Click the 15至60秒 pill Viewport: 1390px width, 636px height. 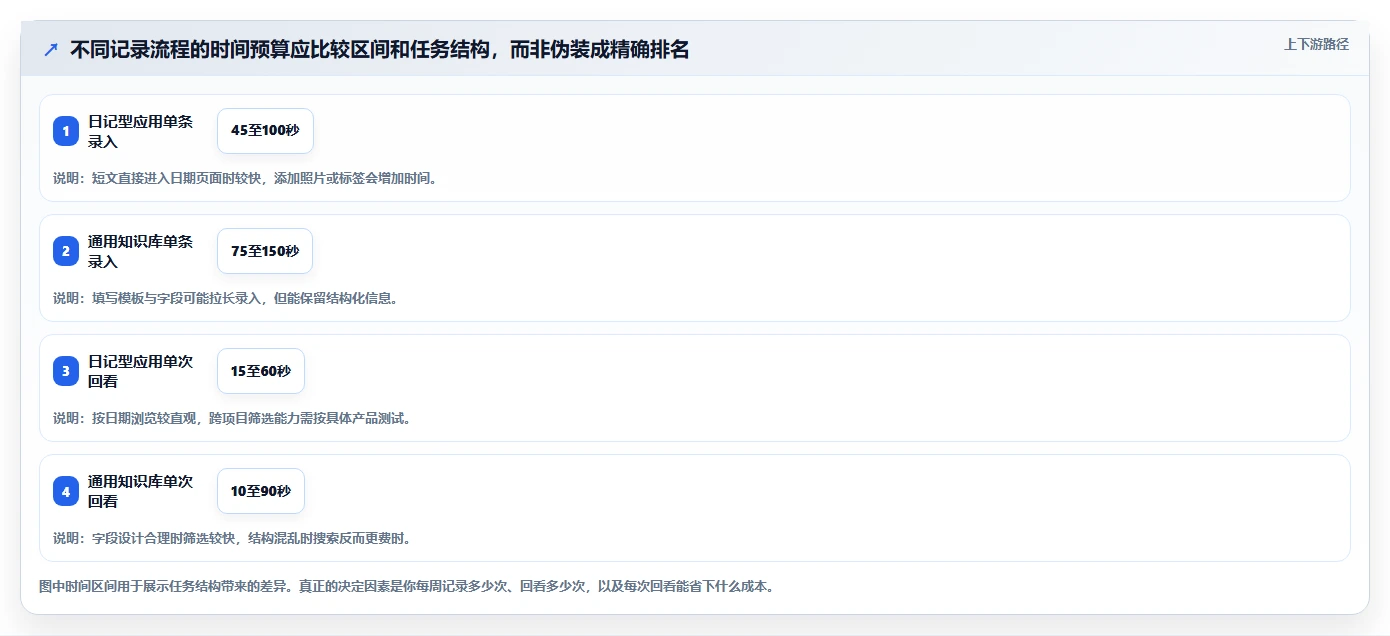(x=261, y=371)
